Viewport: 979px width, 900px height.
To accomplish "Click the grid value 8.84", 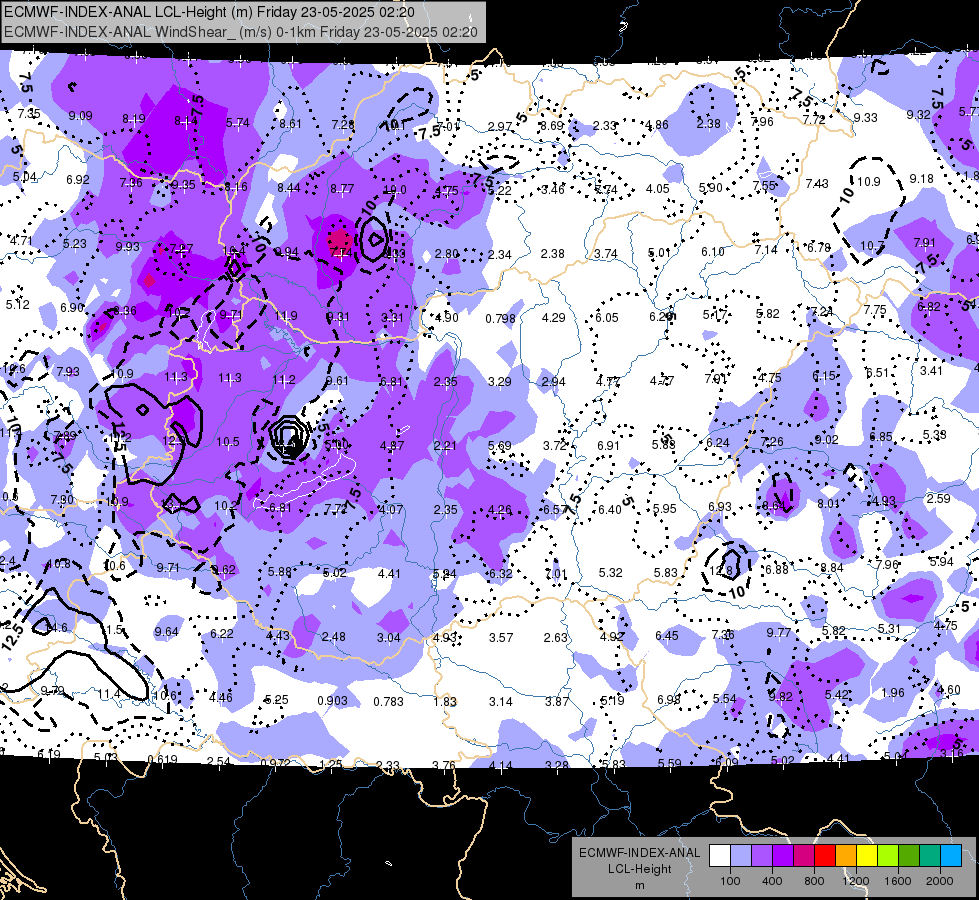I will (x=832, y=567).
